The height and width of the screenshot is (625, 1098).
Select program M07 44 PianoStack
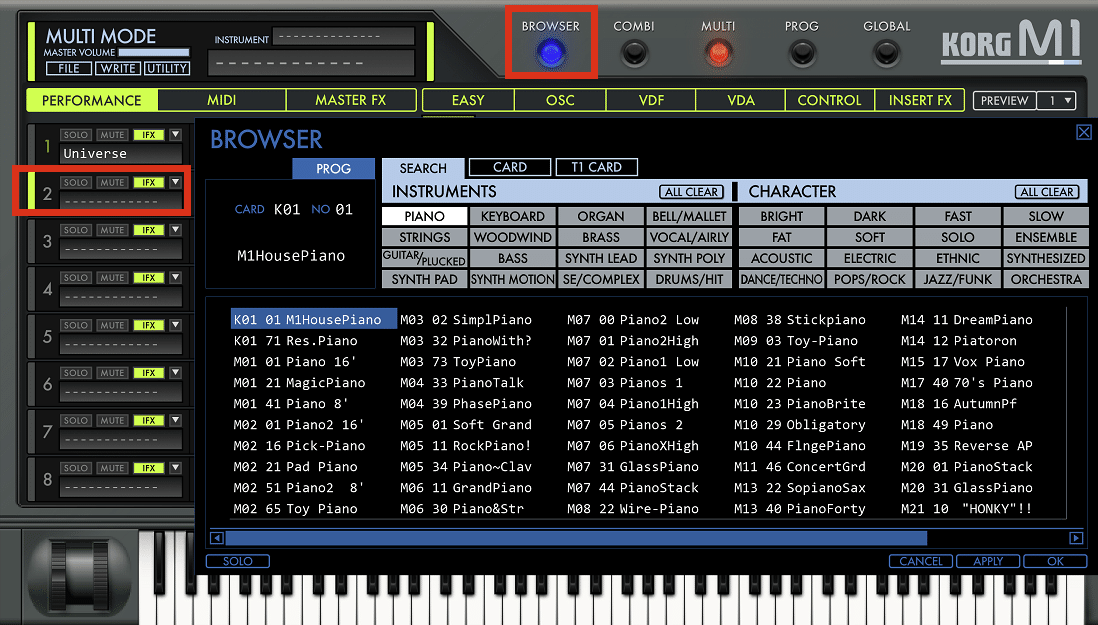(x=633, y=488)
